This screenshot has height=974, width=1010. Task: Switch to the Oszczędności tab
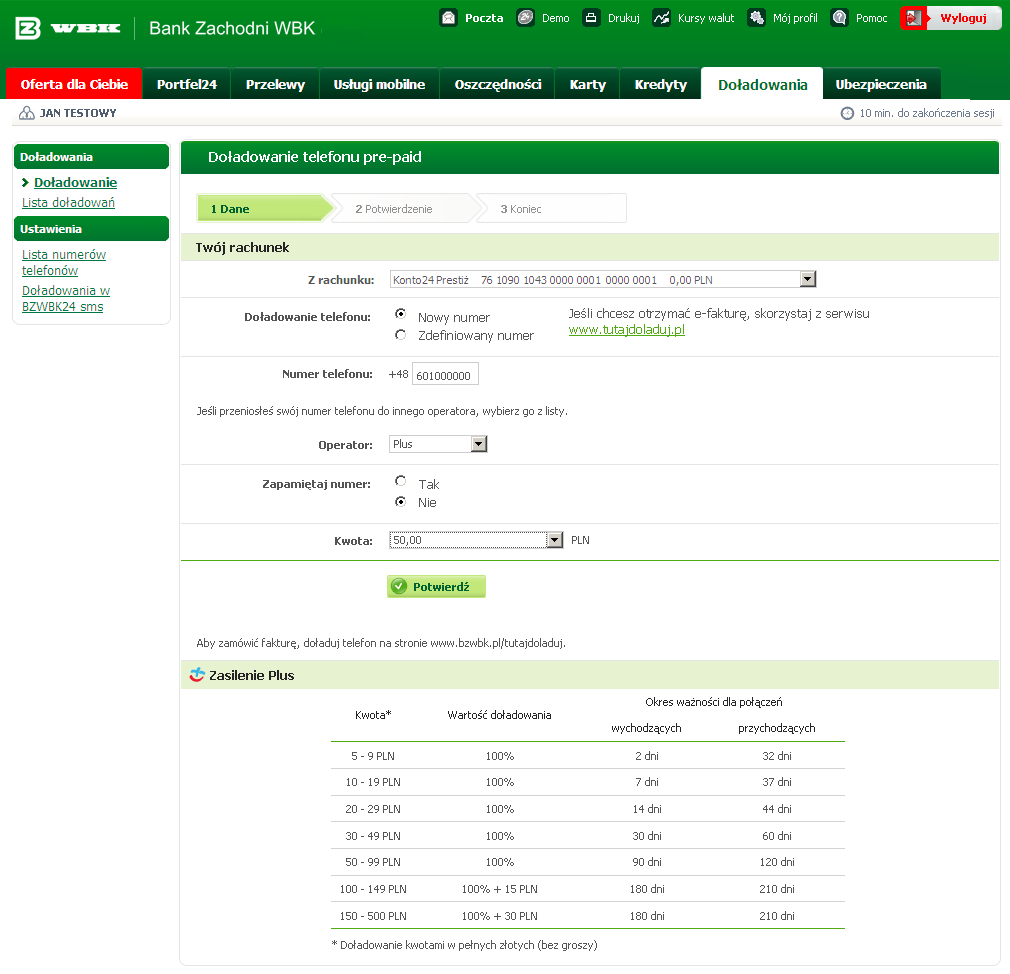tap(498, 84)
